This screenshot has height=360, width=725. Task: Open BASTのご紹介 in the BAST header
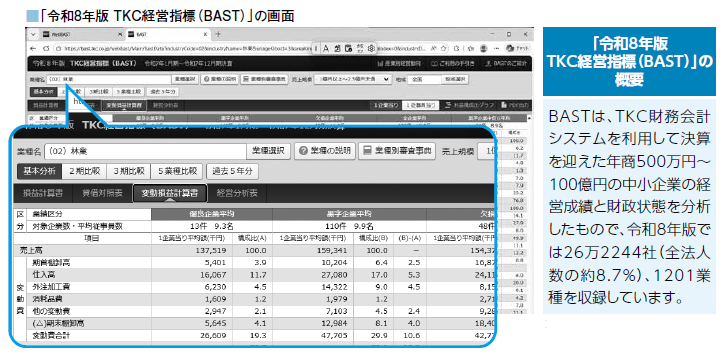pos(505,63)
